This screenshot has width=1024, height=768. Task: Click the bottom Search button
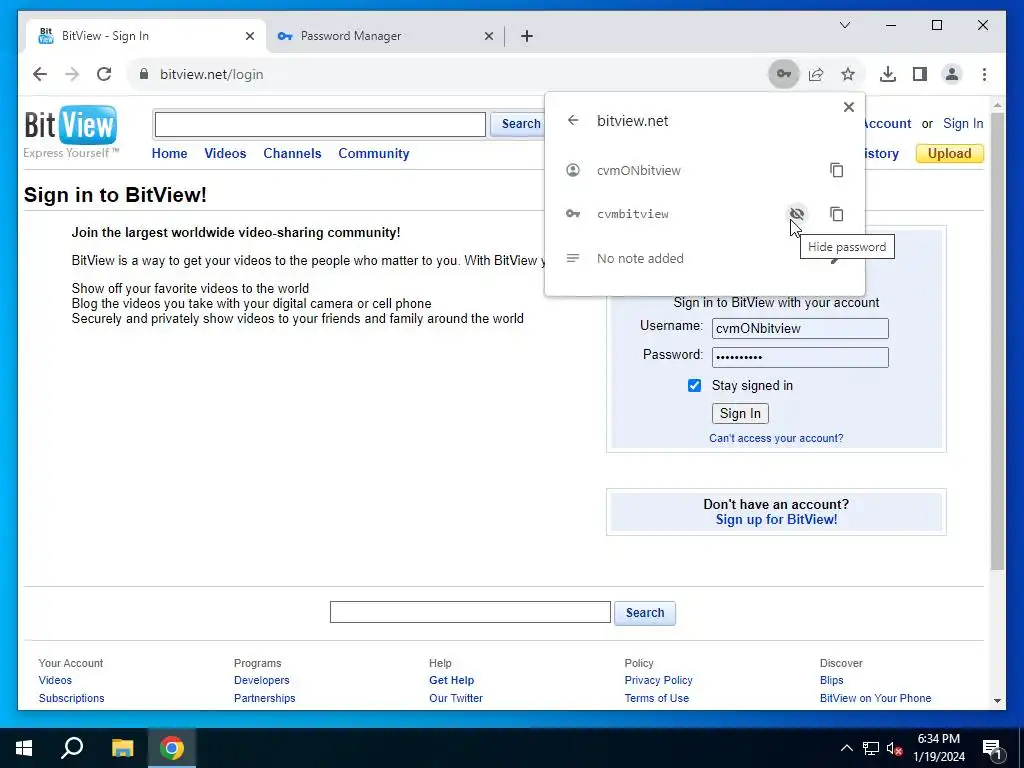point(645,613)
